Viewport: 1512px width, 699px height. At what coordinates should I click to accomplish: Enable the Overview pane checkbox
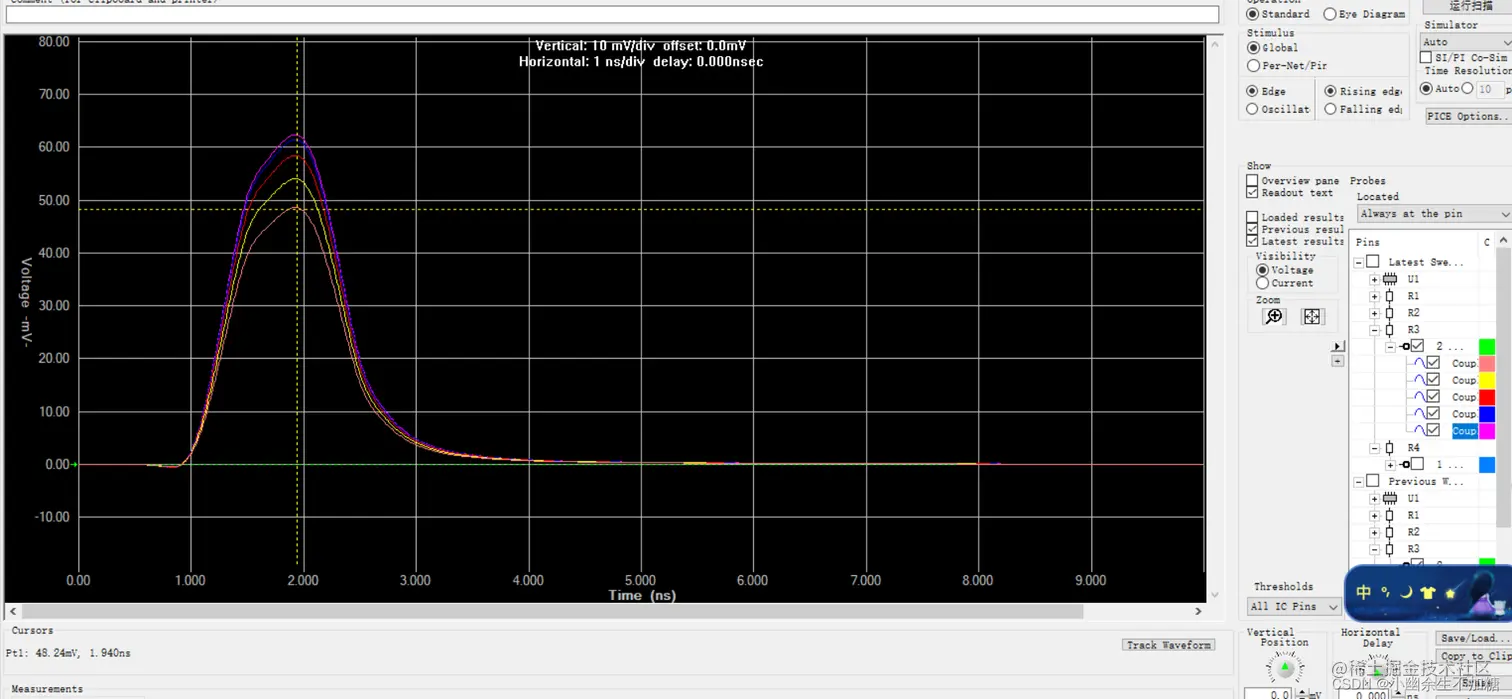pos(1252,181)
